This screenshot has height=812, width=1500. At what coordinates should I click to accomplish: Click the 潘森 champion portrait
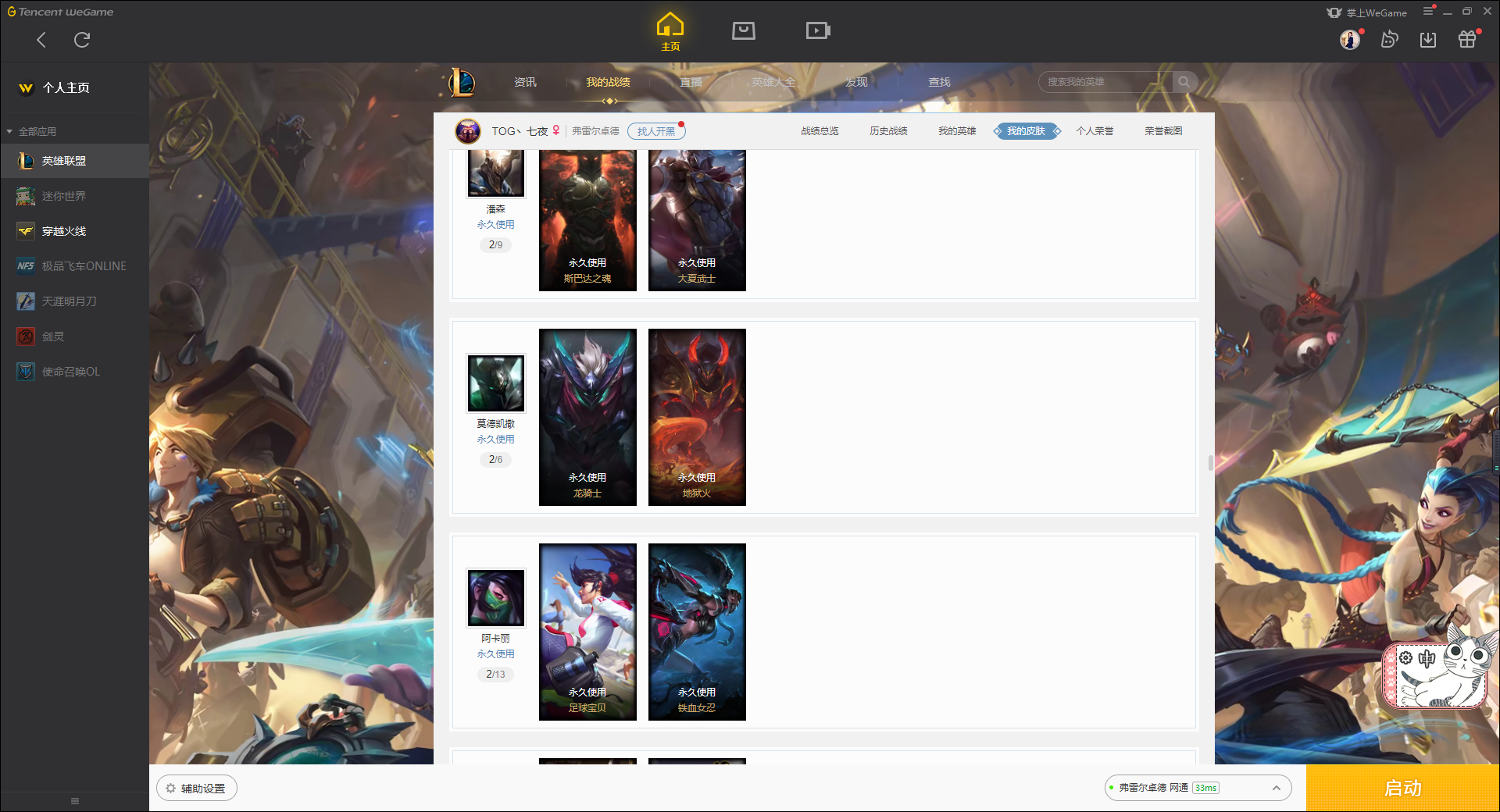(x=496, y=173)
